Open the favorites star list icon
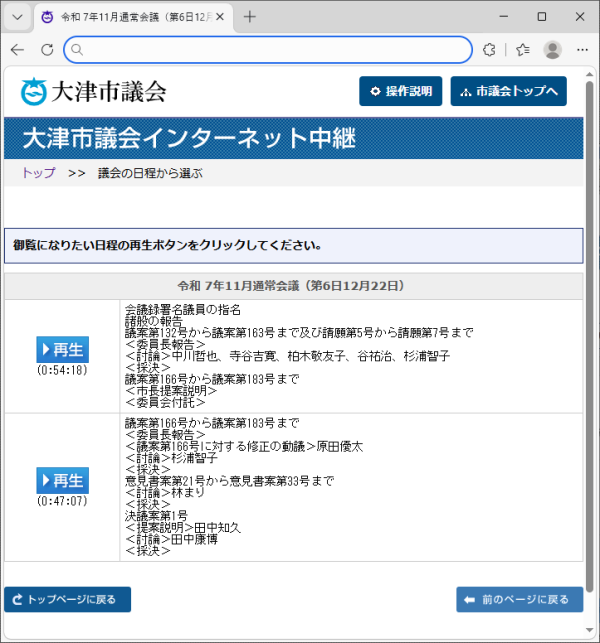The height and width of the screenshot is (643, 600). (x=522, y=49)
